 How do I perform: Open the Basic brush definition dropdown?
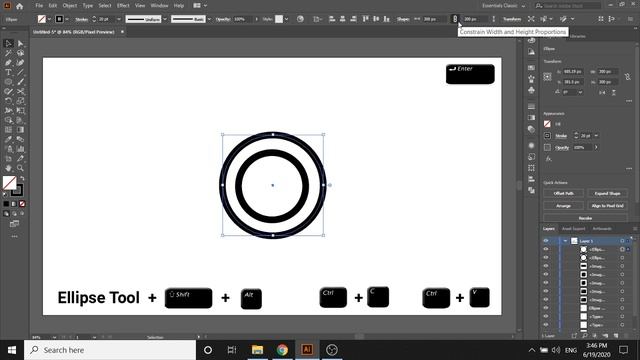[209, 19]
